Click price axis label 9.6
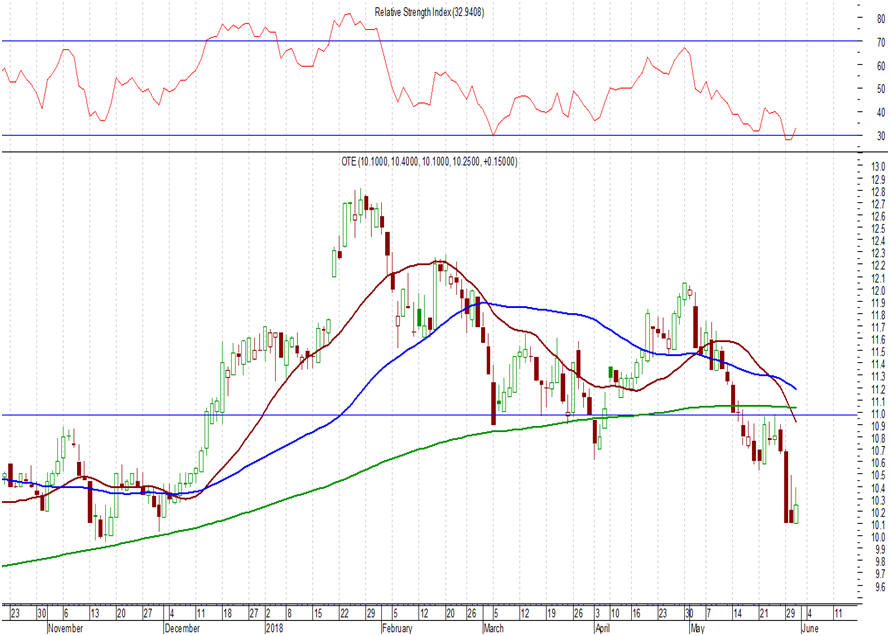The width and height of the screenshot is (890, 636). click(880, 587)
